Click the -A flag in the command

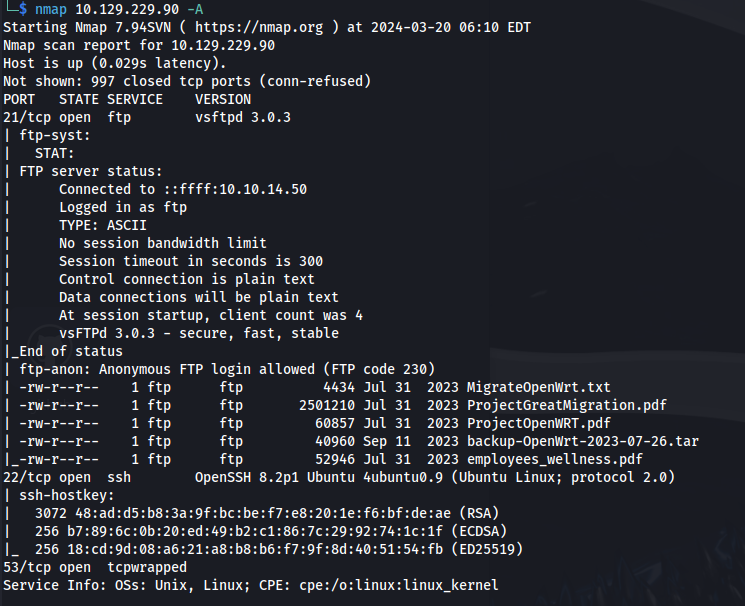195,9
